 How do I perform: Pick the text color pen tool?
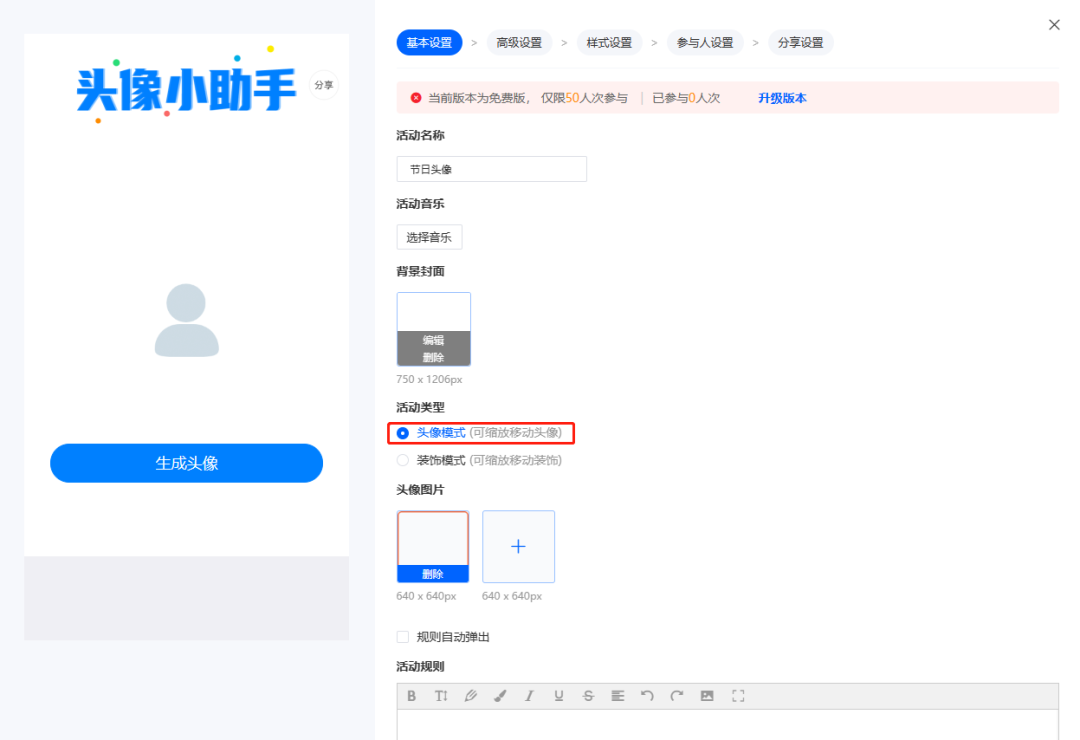point(470,696)
